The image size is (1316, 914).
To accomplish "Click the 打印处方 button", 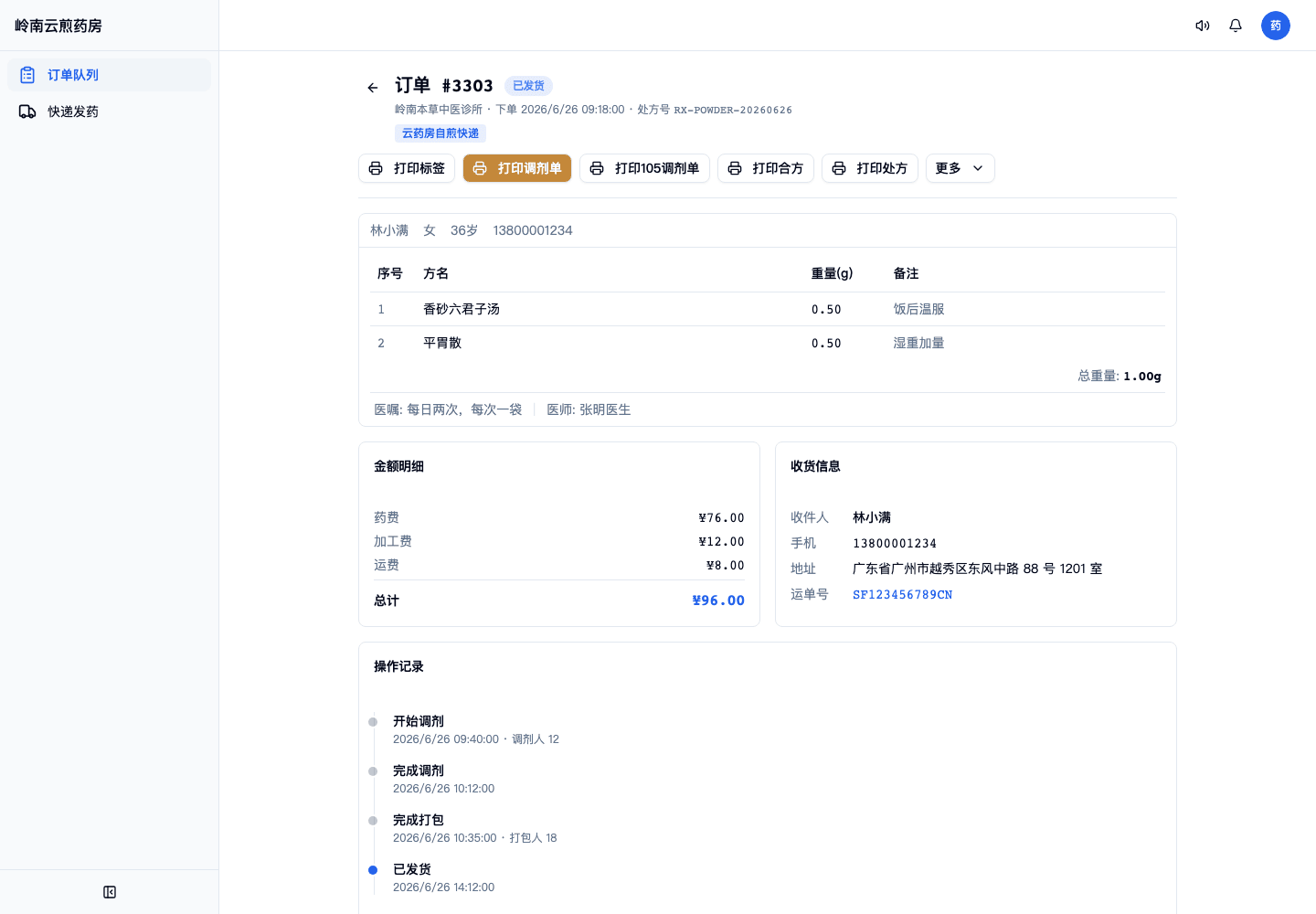I will click(870, 168).
